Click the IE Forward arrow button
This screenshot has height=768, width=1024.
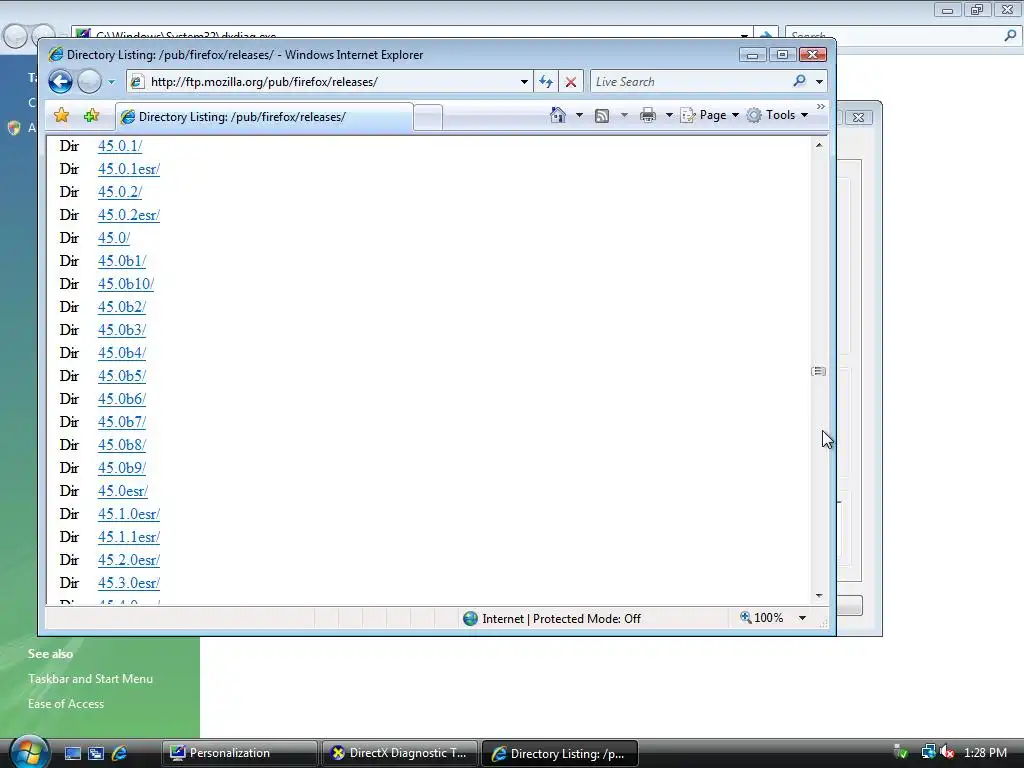click(89, 82)
